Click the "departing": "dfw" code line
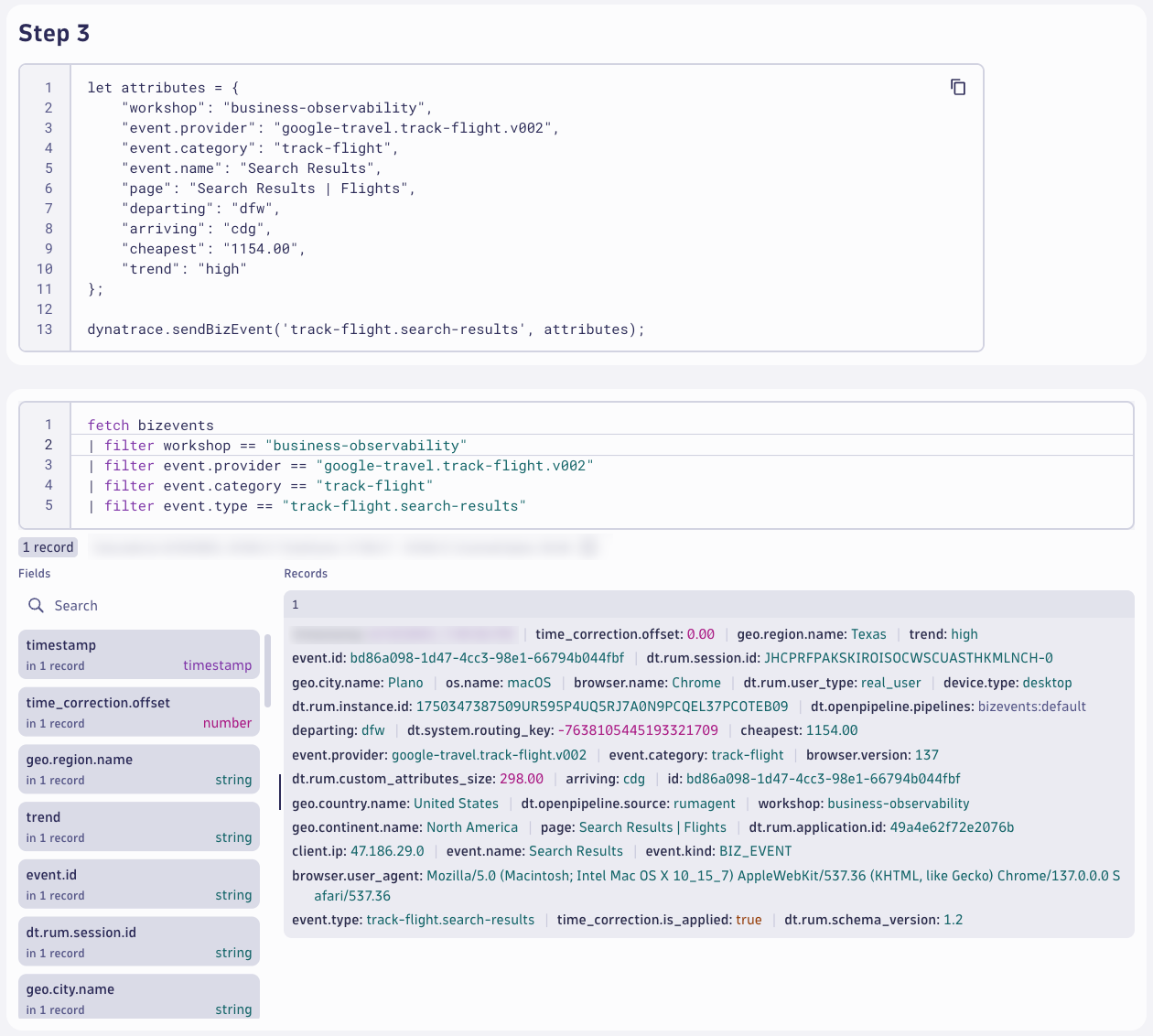The image size is (1153, 1036). [201, 209]
